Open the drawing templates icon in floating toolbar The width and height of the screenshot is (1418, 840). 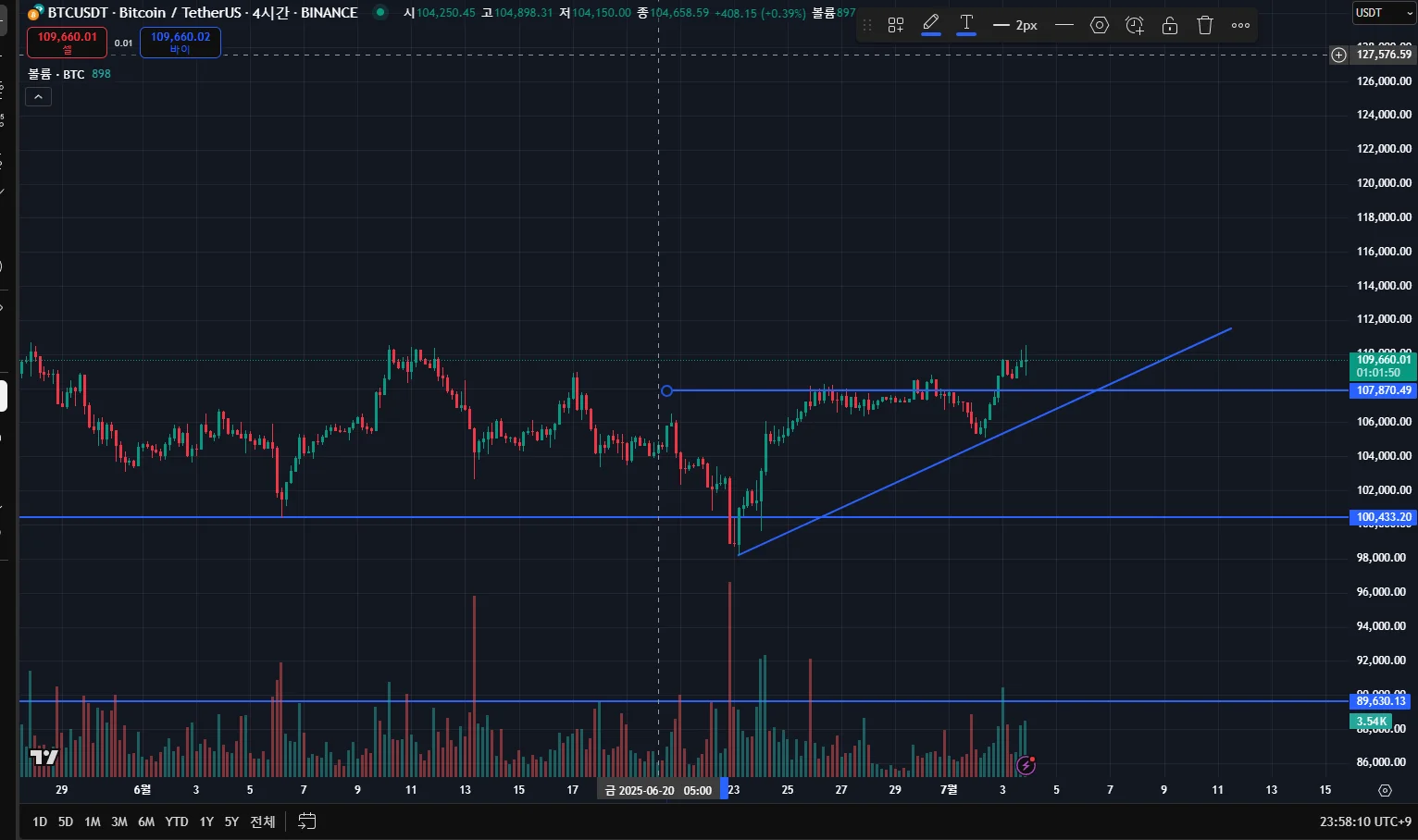[895, 25]
